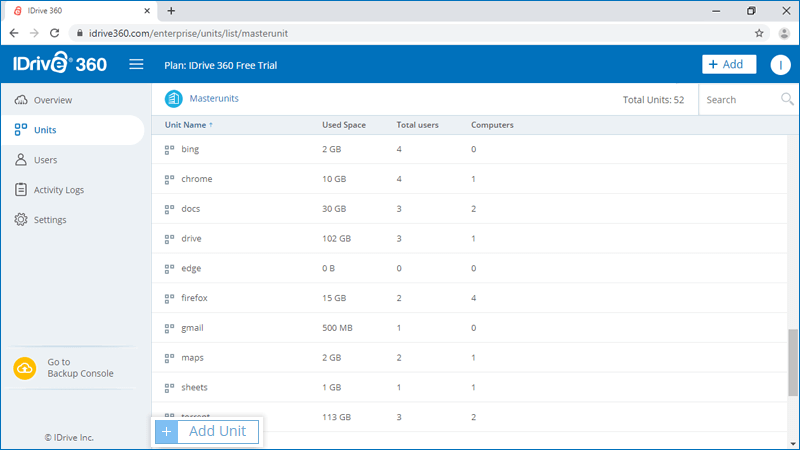
Task: Open the hamburger menu in header
Action: pos(136,64)
